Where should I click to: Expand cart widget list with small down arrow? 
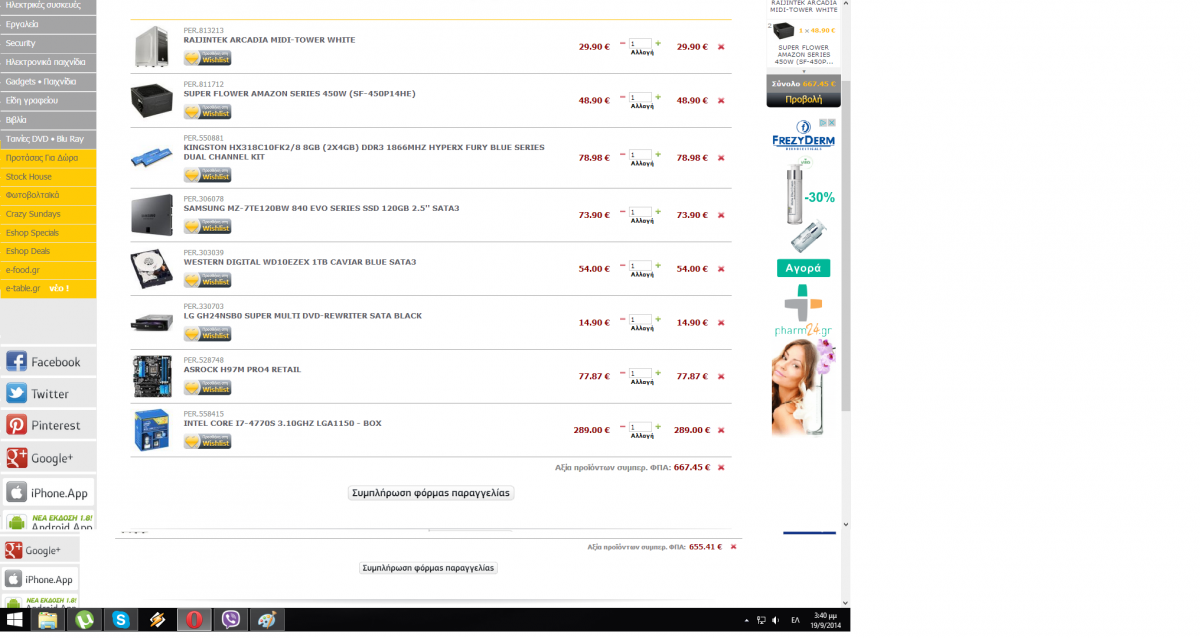pos(803,70)
